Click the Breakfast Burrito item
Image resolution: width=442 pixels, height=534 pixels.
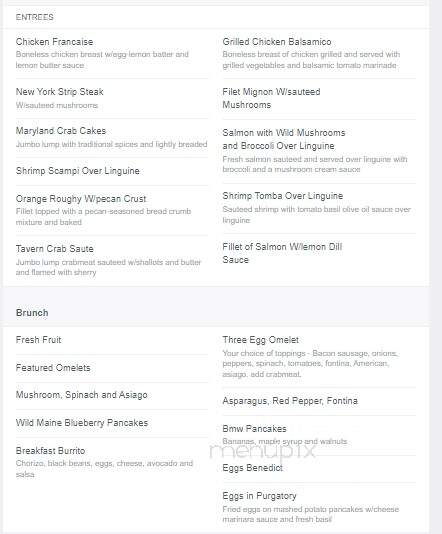pyautogui.click(x=50, y=451)
